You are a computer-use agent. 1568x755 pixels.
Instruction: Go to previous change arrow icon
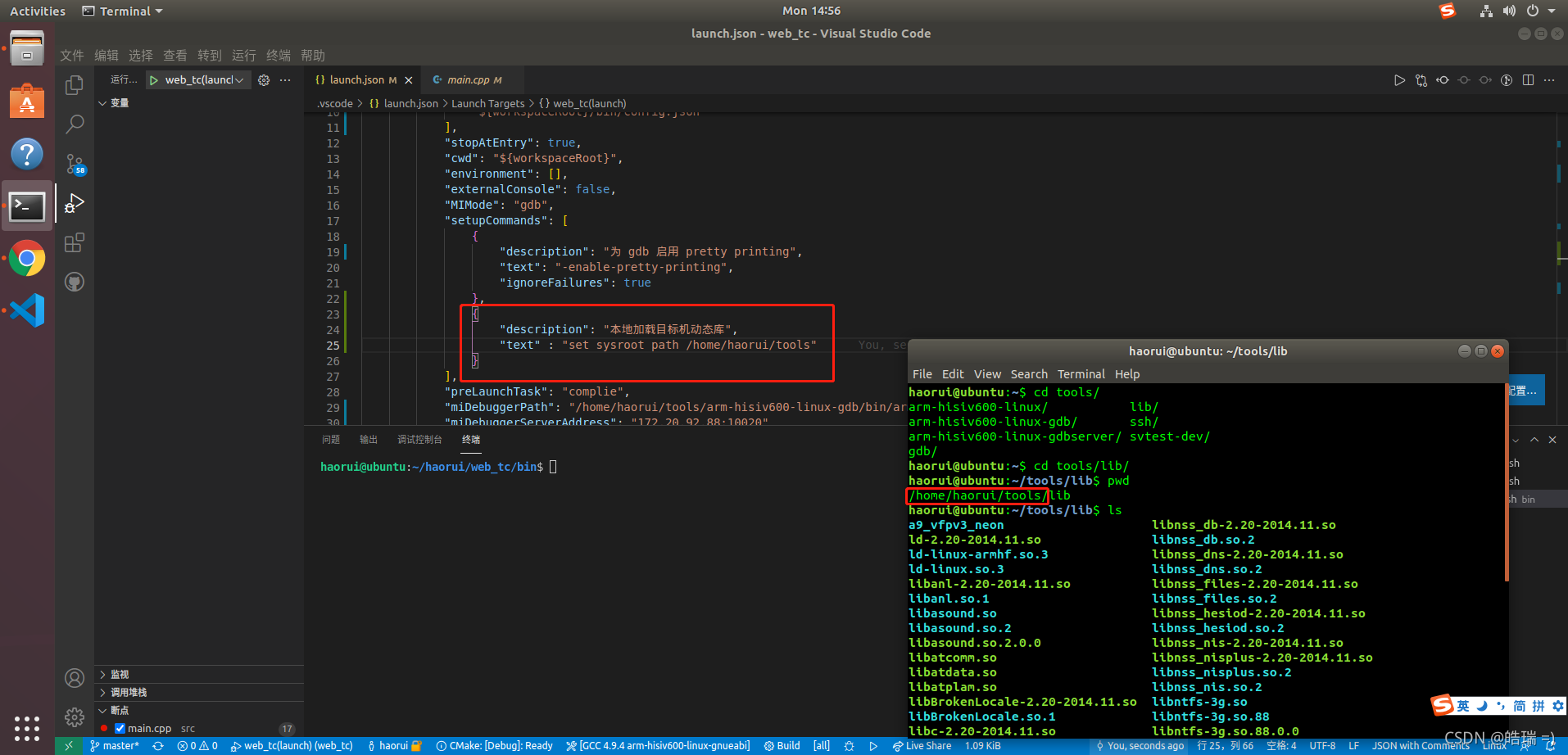coord(1443,80)
